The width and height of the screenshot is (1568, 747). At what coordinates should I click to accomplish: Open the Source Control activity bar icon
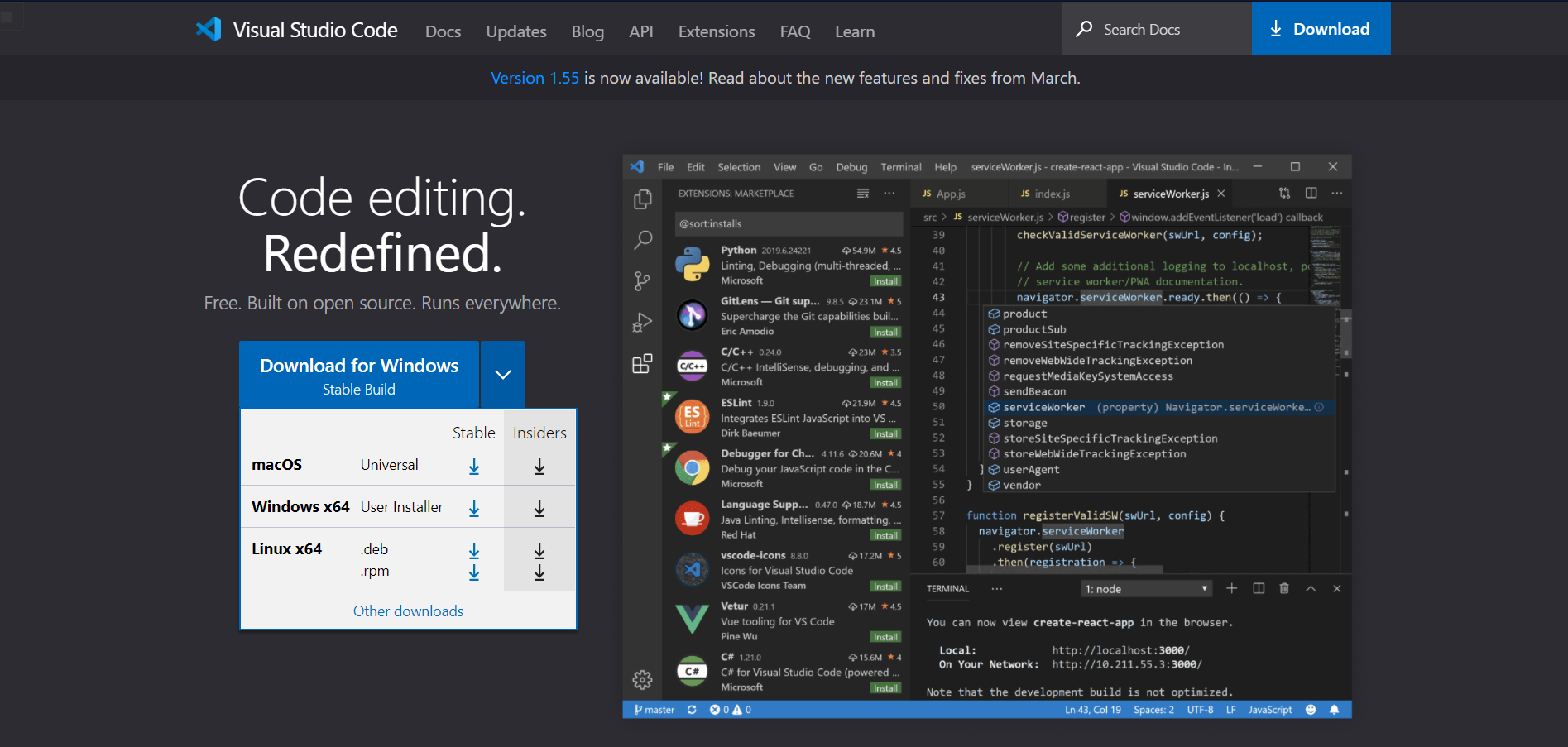(642, 281)
